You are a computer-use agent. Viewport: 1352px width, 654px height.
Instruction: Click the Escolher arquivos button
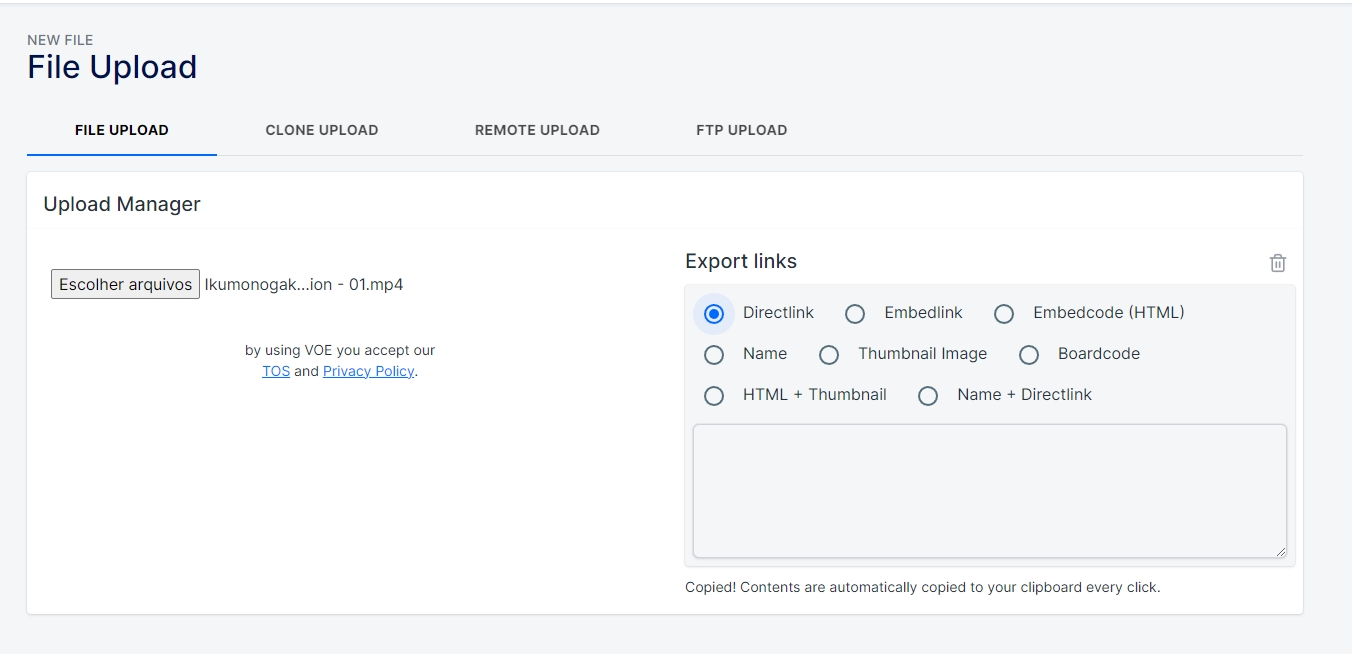(x=126, y=284)
